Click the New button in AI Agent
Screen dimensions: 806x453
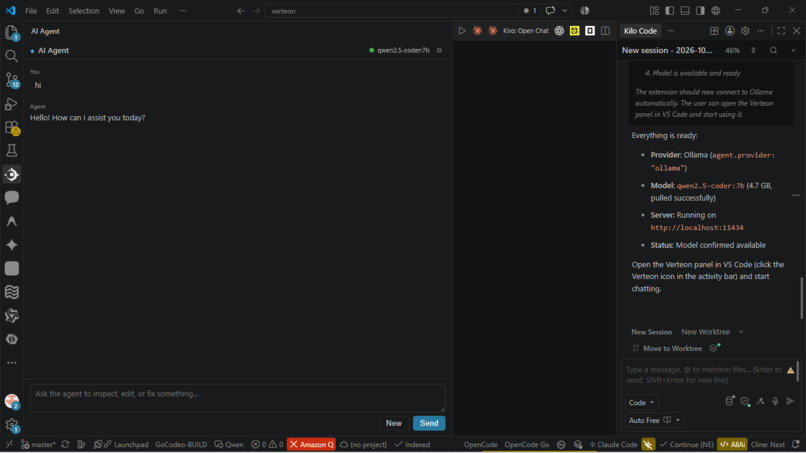click(x=394, y=423)
